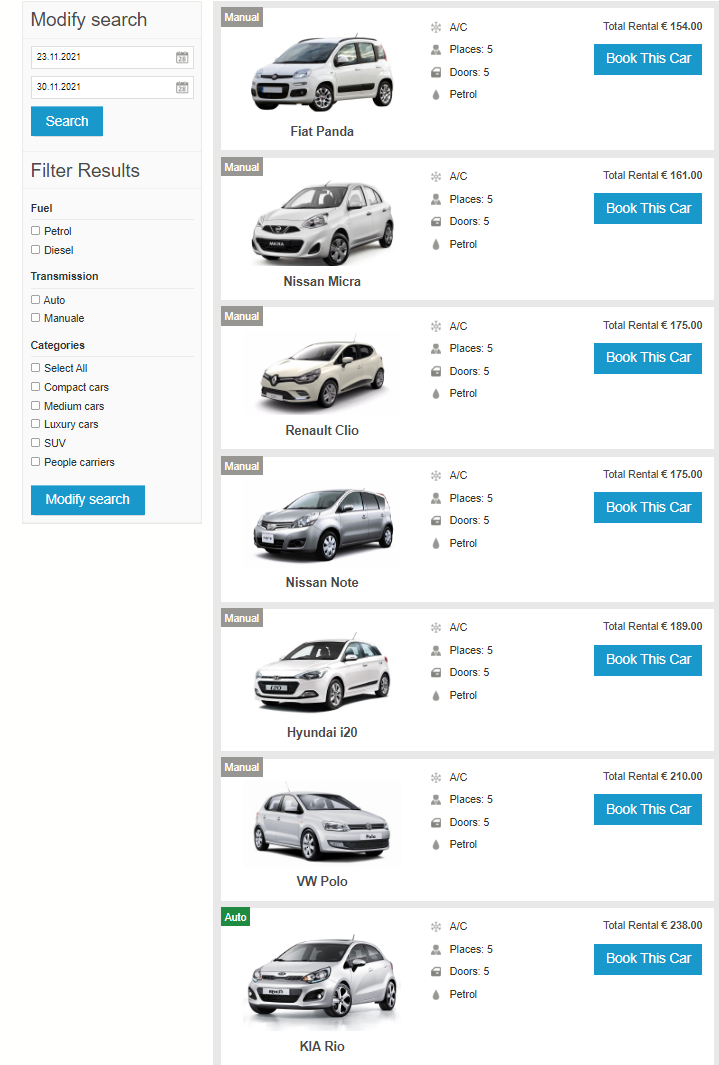The height and width of the screenshot is (1065, 719).
Task: Book the KIA Rio car
Action: coord(648,959)
